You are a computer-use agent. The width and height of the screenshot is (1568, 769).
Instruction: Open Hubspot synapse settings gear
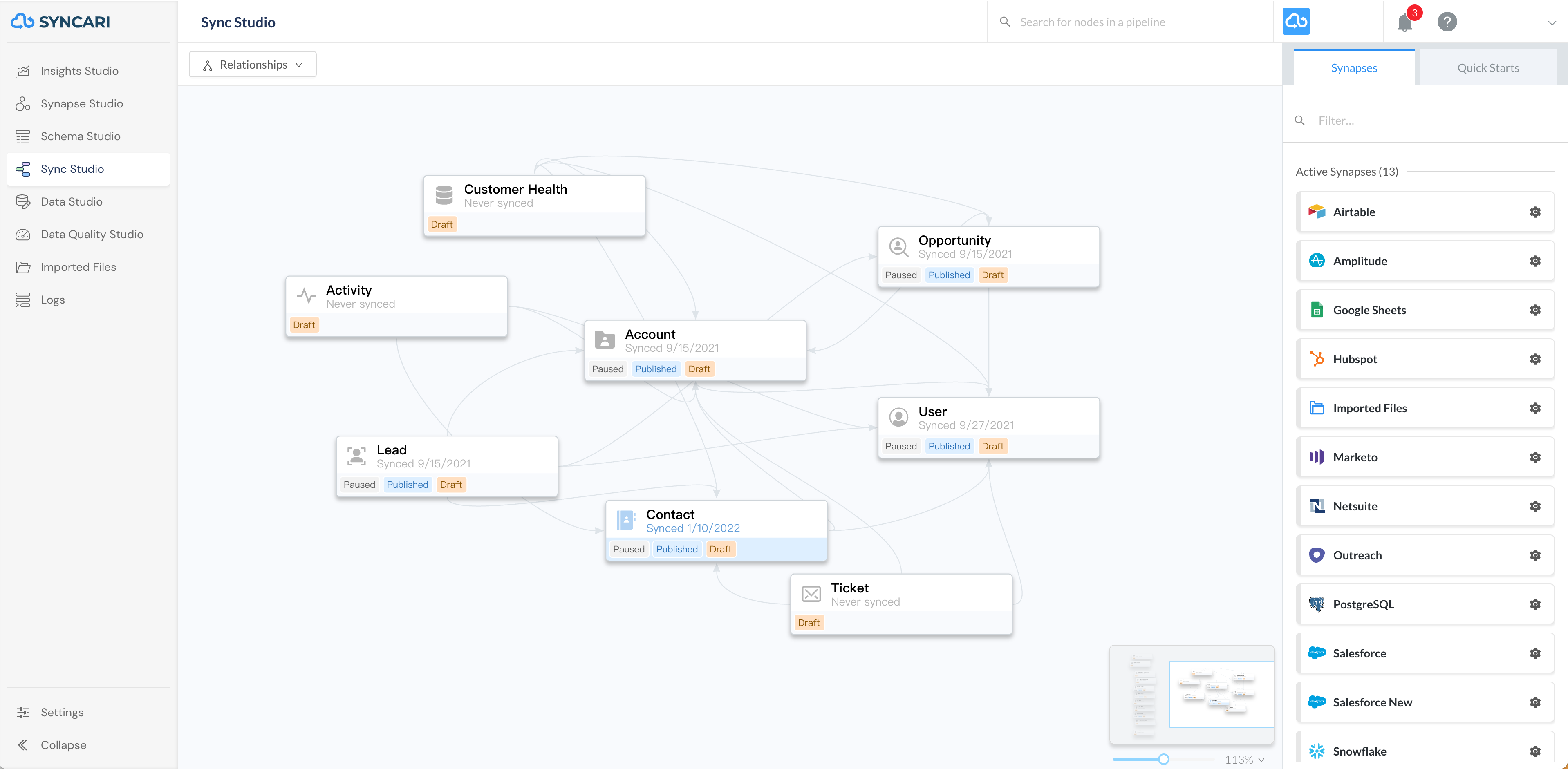click(1535, 360)
